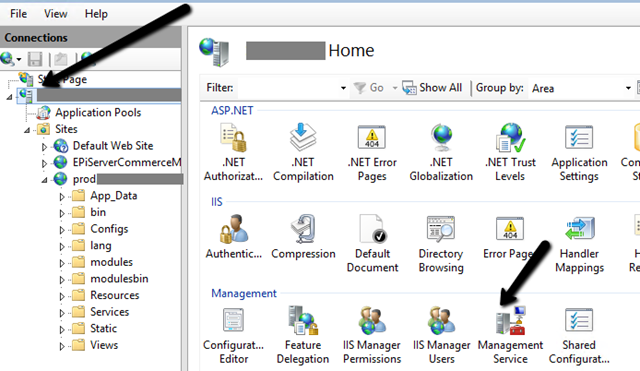Open the View menu
Screen dimensions: 640x371
point(56,14)
